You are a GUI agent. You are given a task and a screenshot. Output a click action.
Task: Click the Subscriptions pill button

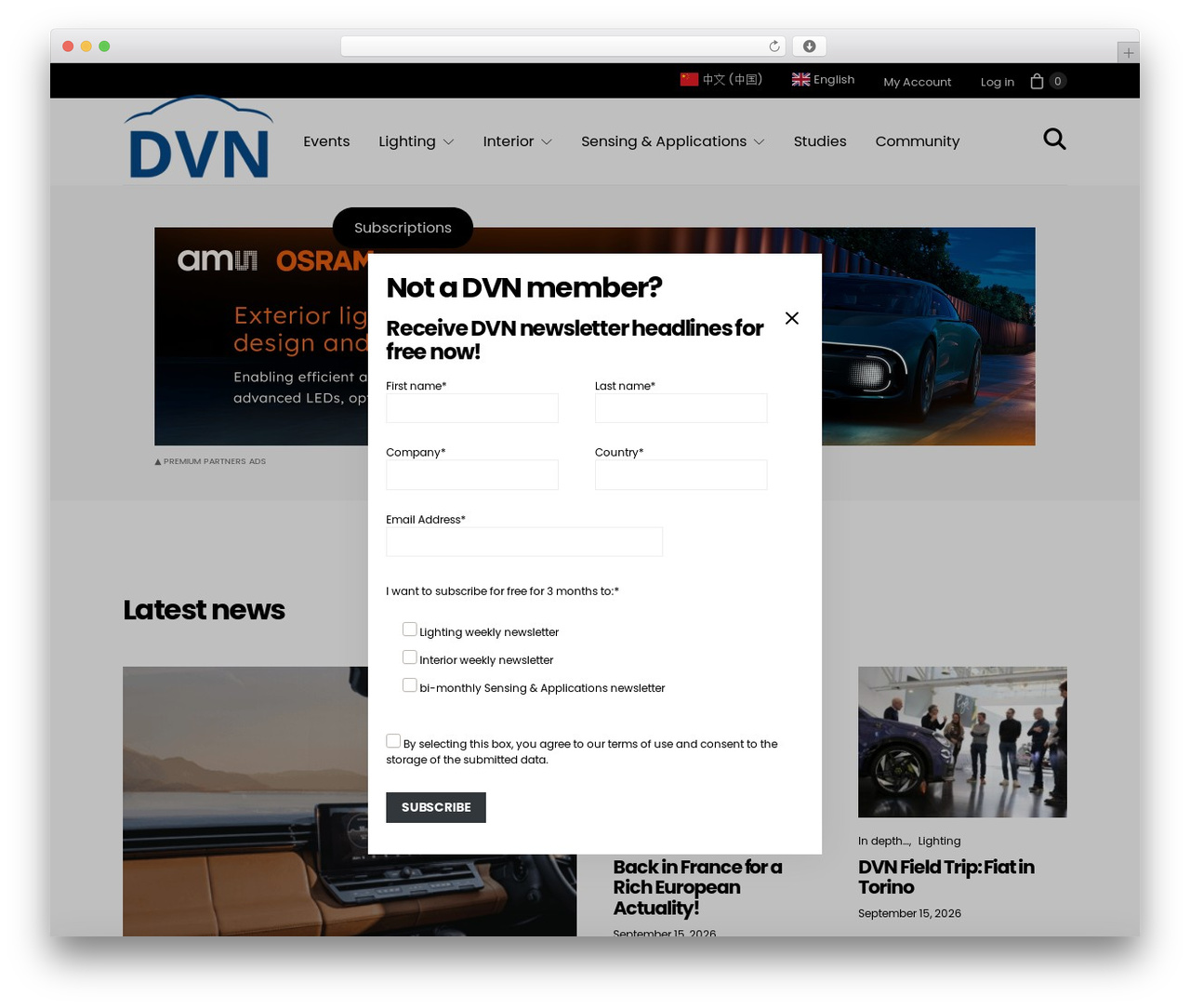[x=403, y=228]
